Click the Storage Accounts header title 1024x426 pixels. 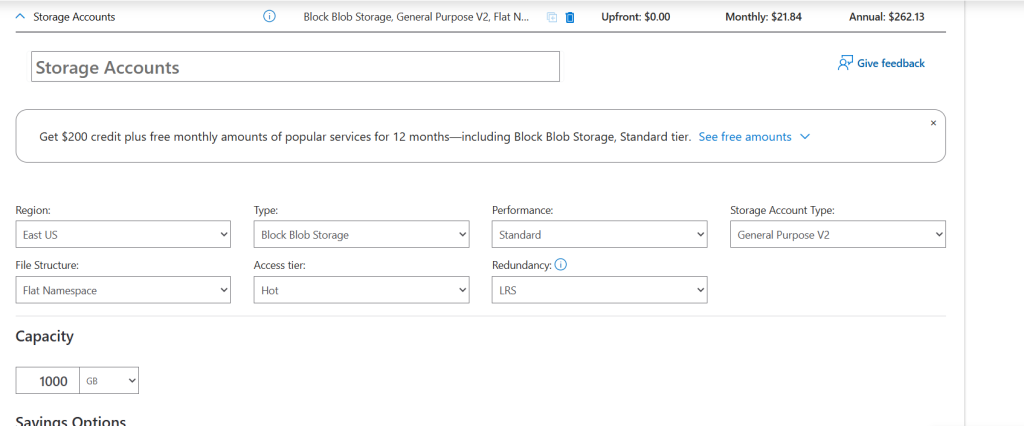[74, 17]
